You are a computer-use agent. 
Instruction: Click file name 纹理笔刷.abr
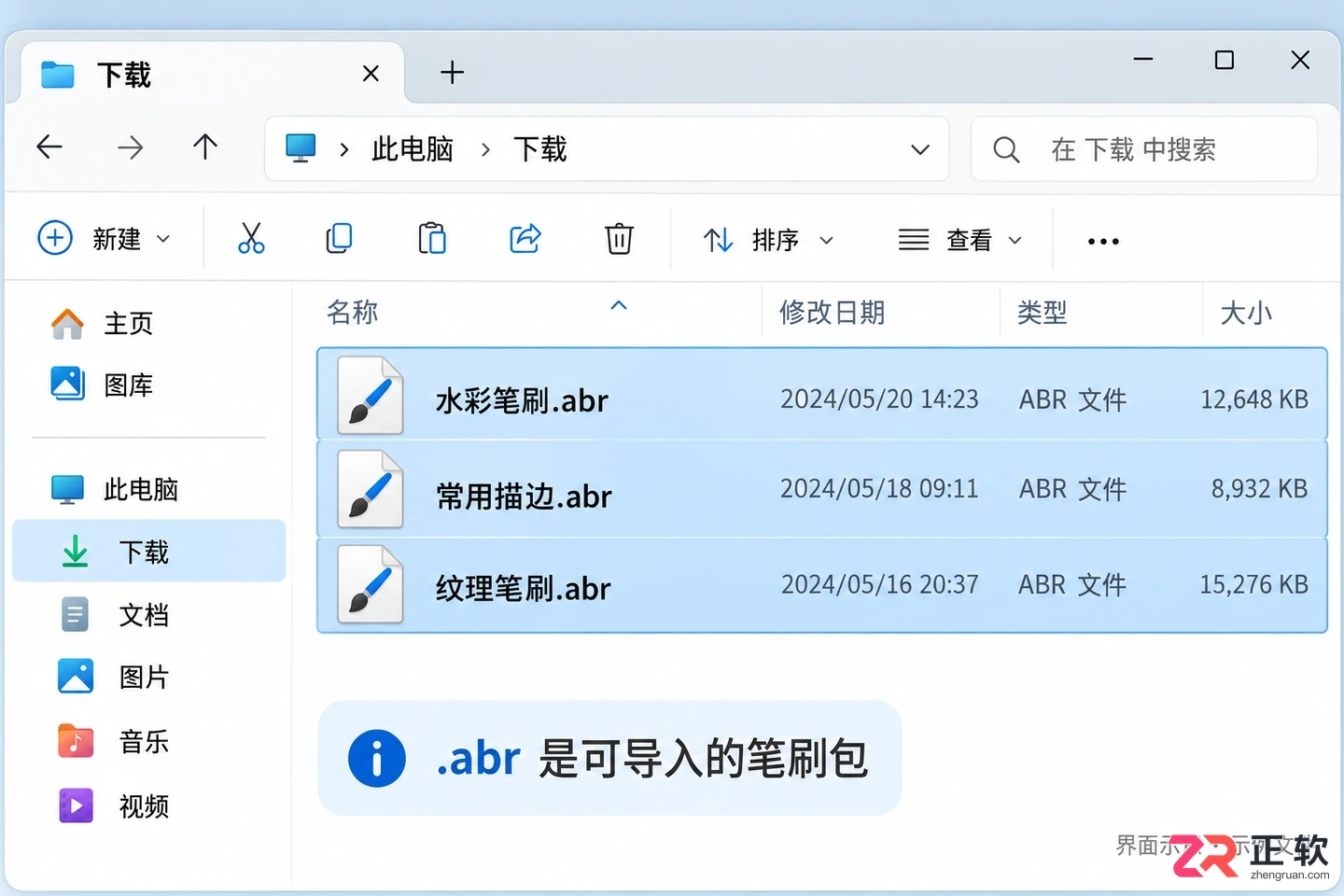[523, 588]
